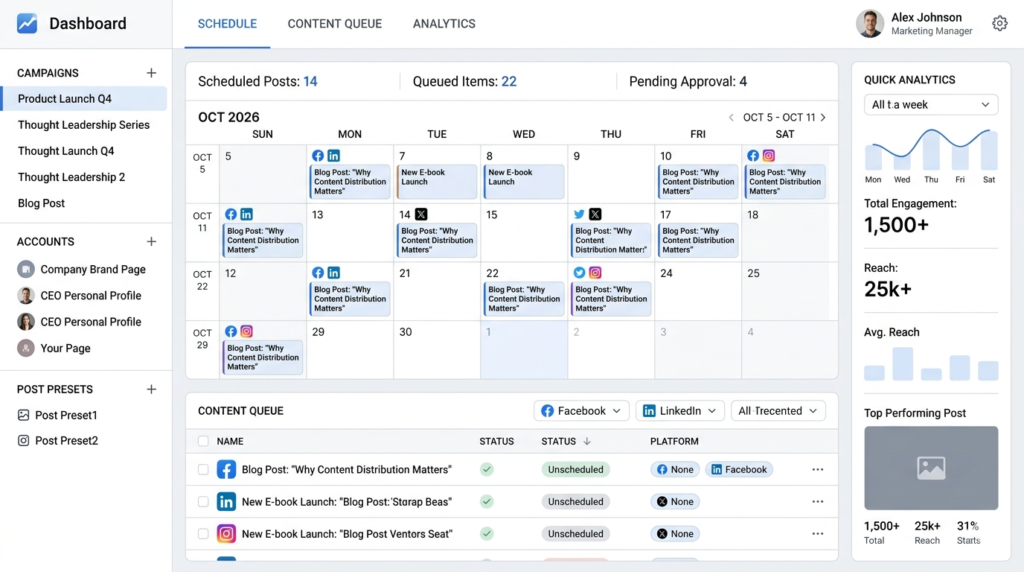Add a new account with plus icon

151,241
